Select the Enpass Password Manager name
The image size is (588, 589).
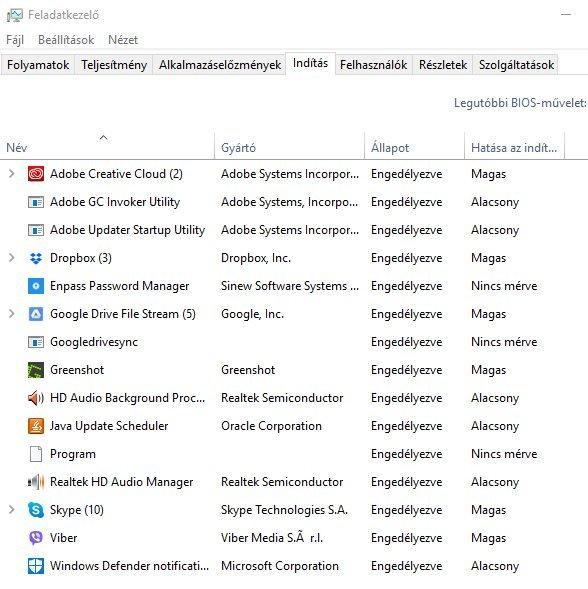(x=119, y=286)
